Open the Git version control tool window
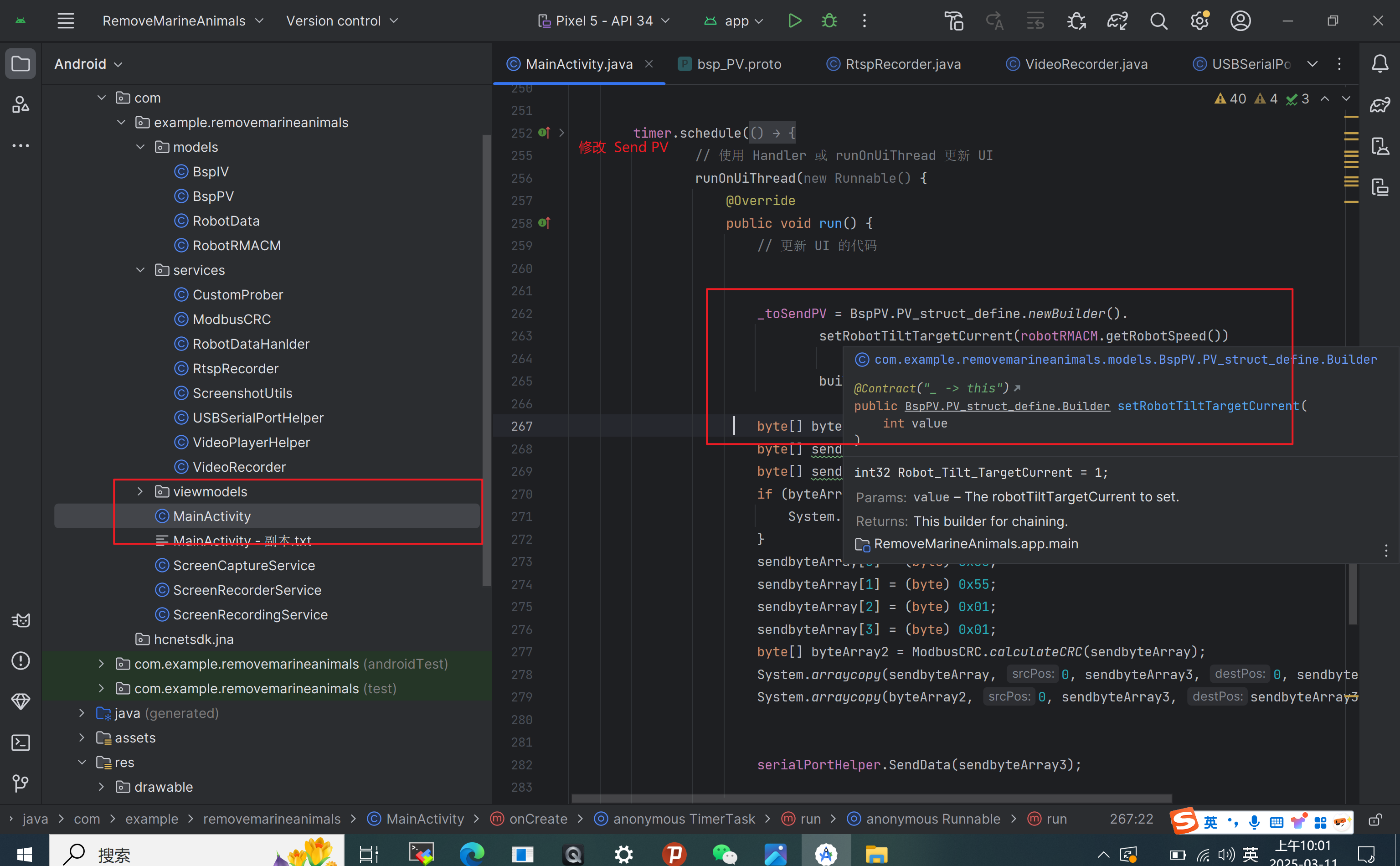This screenshot has height=866, width=1400. pyautogui.click(x=21, y=783)
